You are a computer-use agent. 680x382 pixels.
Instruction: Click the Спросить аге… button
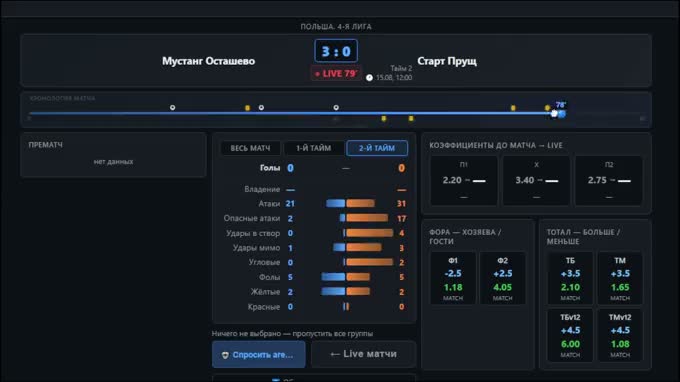tap(258, 355)
